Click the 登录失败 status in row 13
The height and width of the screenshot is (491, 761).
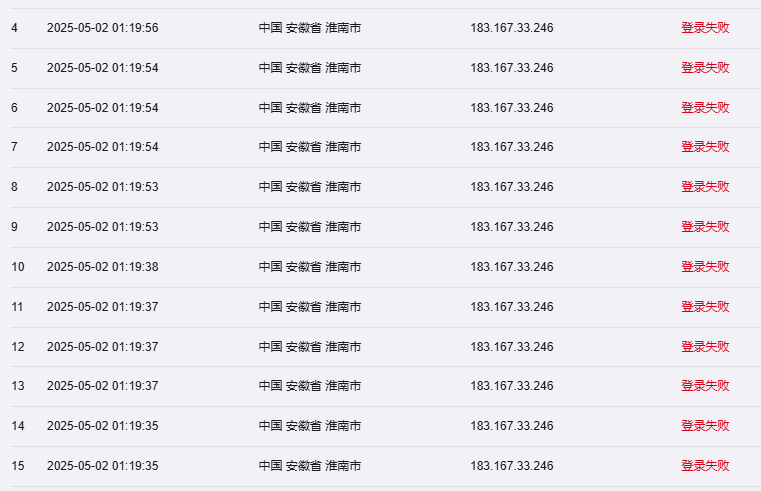[705, 386]
